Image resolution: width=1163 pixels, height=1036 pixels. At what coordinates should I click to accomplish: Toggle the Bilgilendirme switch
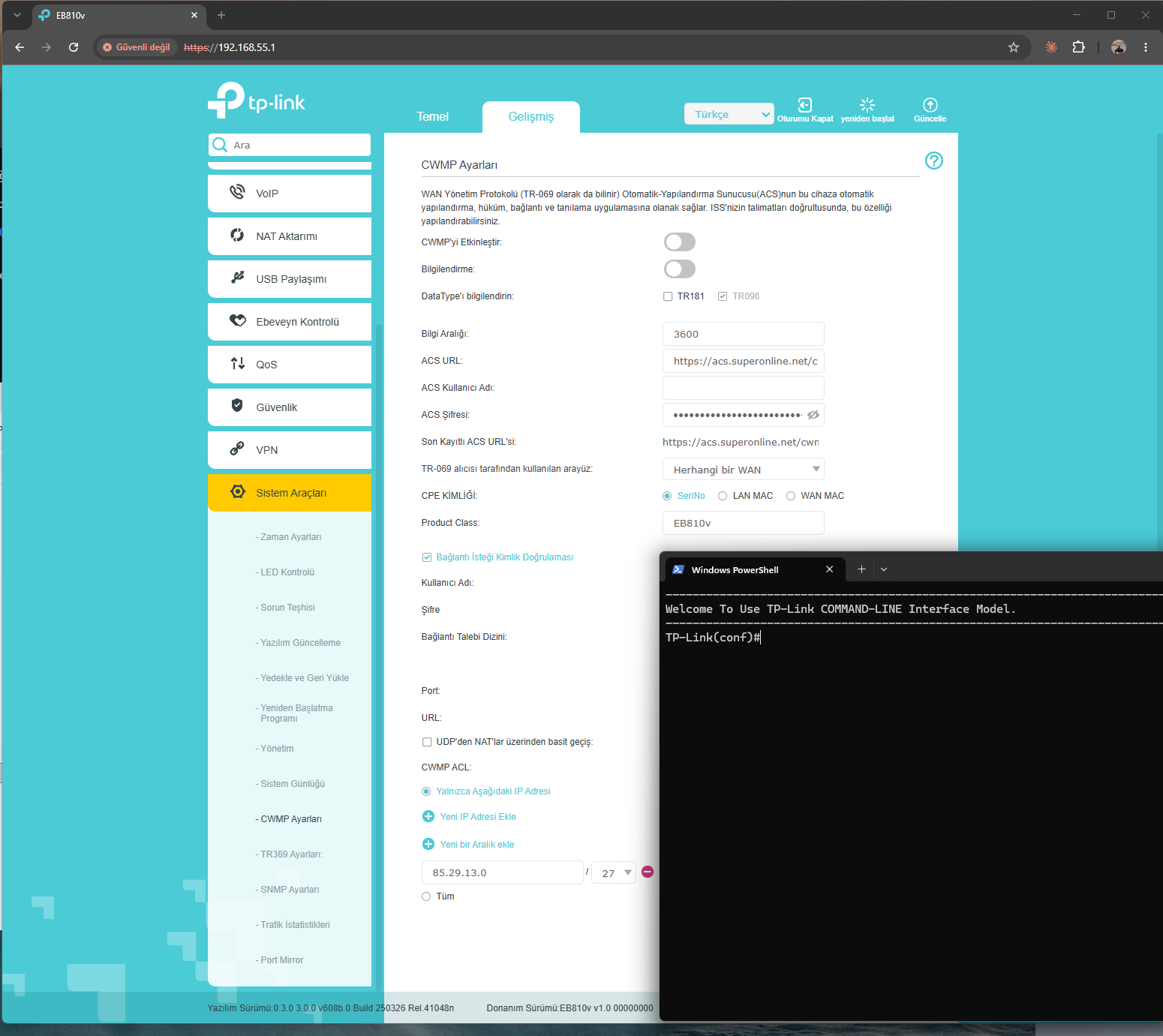point(680,269)
